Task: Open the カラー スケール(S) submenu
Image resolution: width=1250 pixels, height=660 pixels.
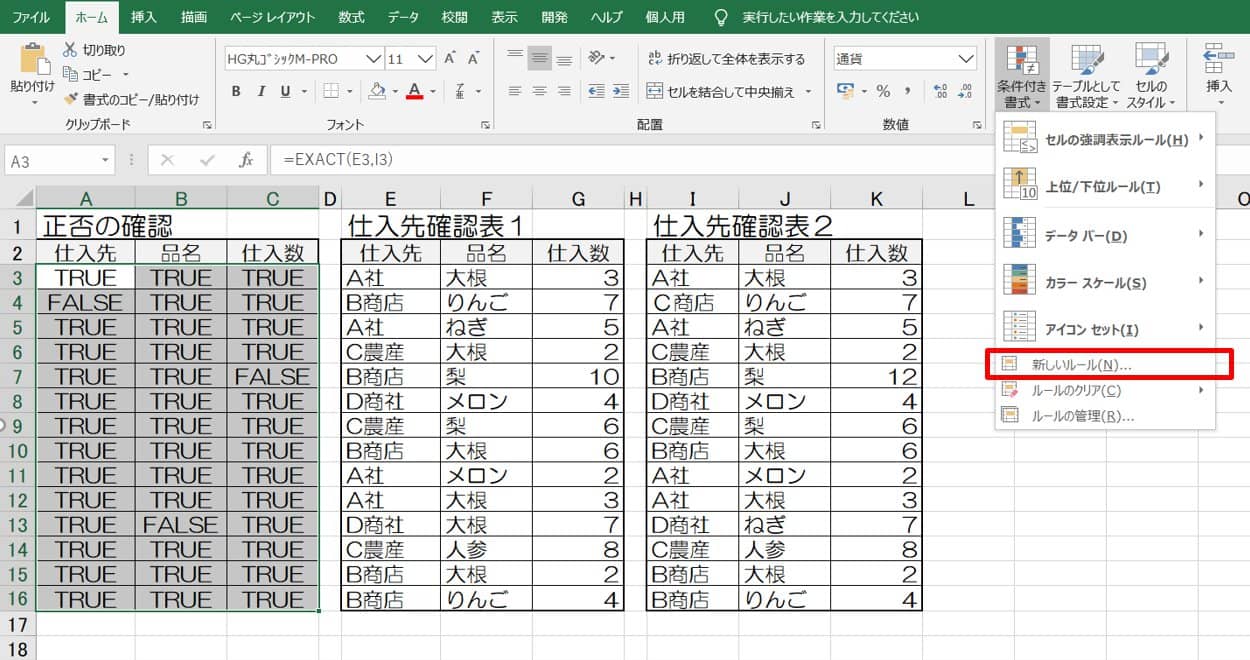Action: (1105, 282)
